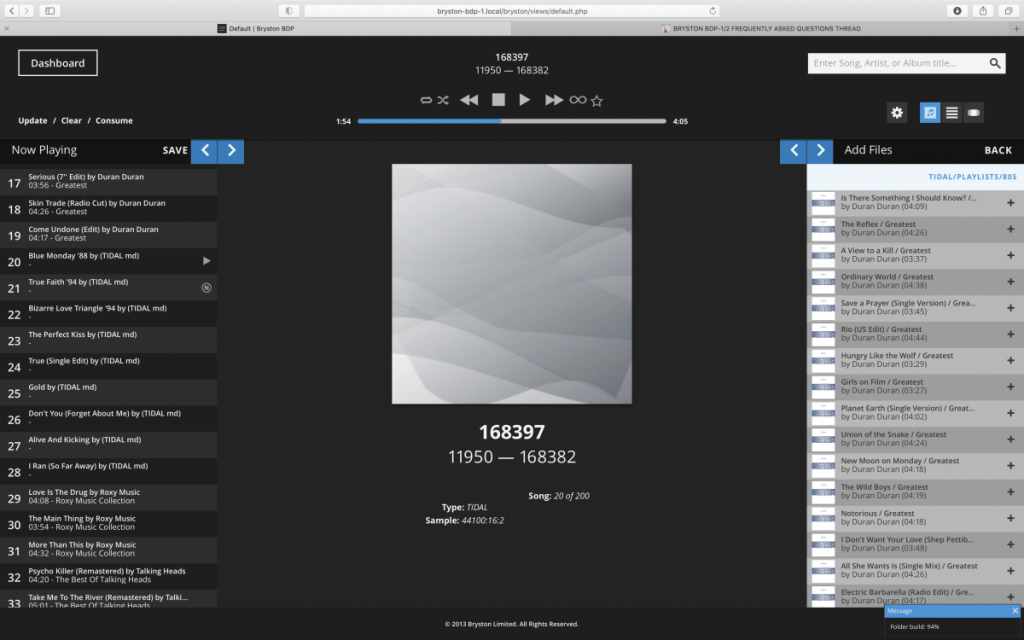The width and height of the screenshot is (1024, 640).
Task: Select the third compact view icon
Action: point(974,112)
